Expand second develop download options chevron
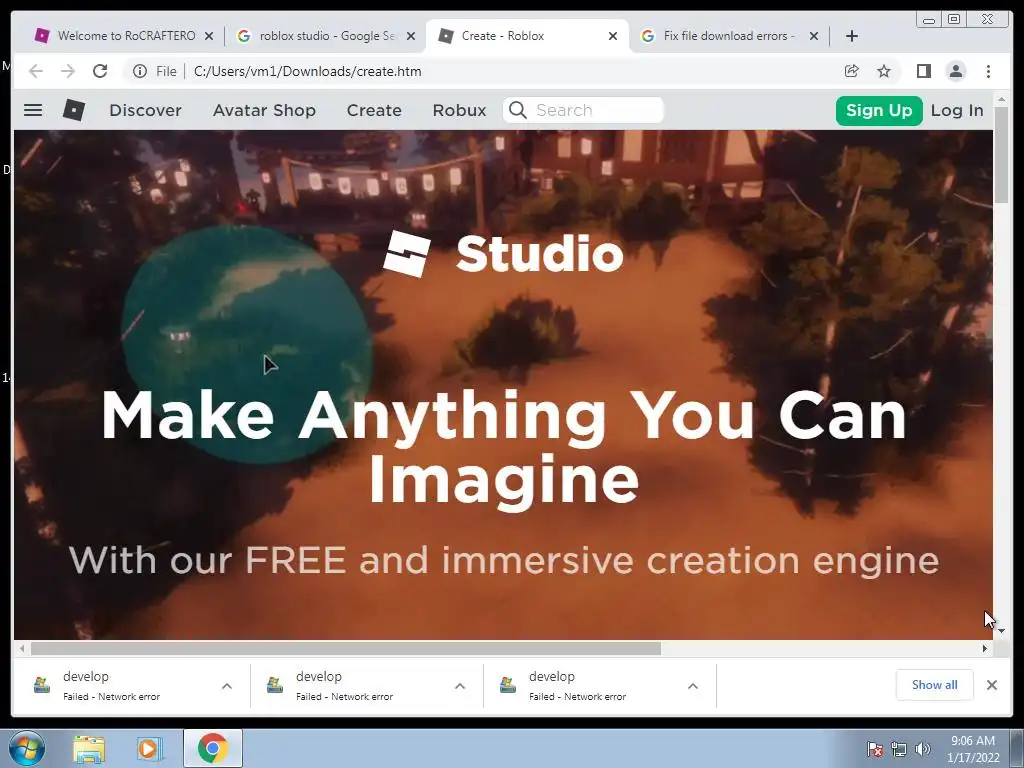Screen dimensions: 1024x768 (x=460, y=686)
